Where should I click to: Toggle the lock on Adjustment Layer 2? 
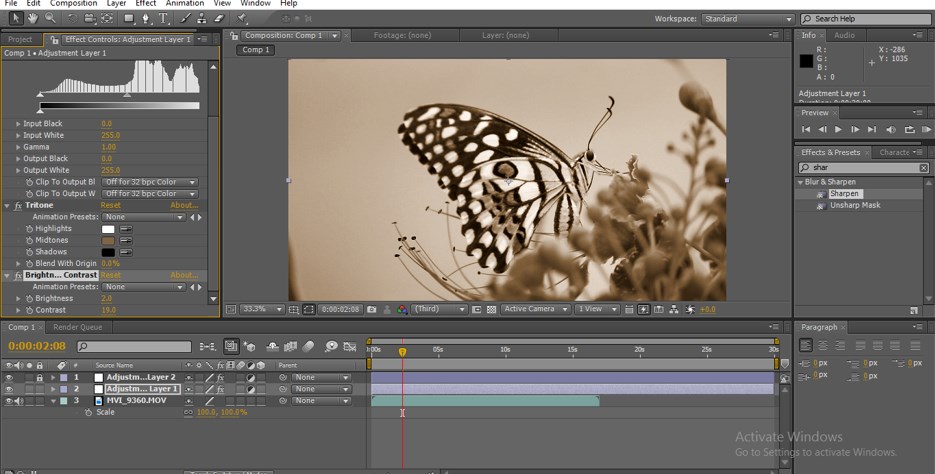point(40,377)
